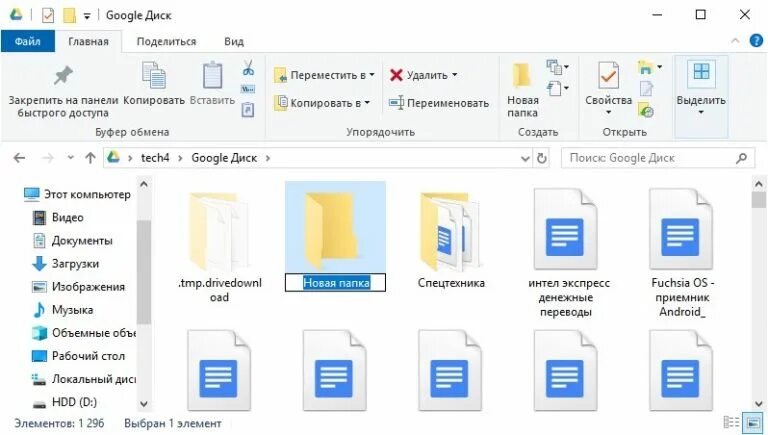Open recent locations dropdown arrow
This screenshot has width=768, height=435.
[70, 158]
